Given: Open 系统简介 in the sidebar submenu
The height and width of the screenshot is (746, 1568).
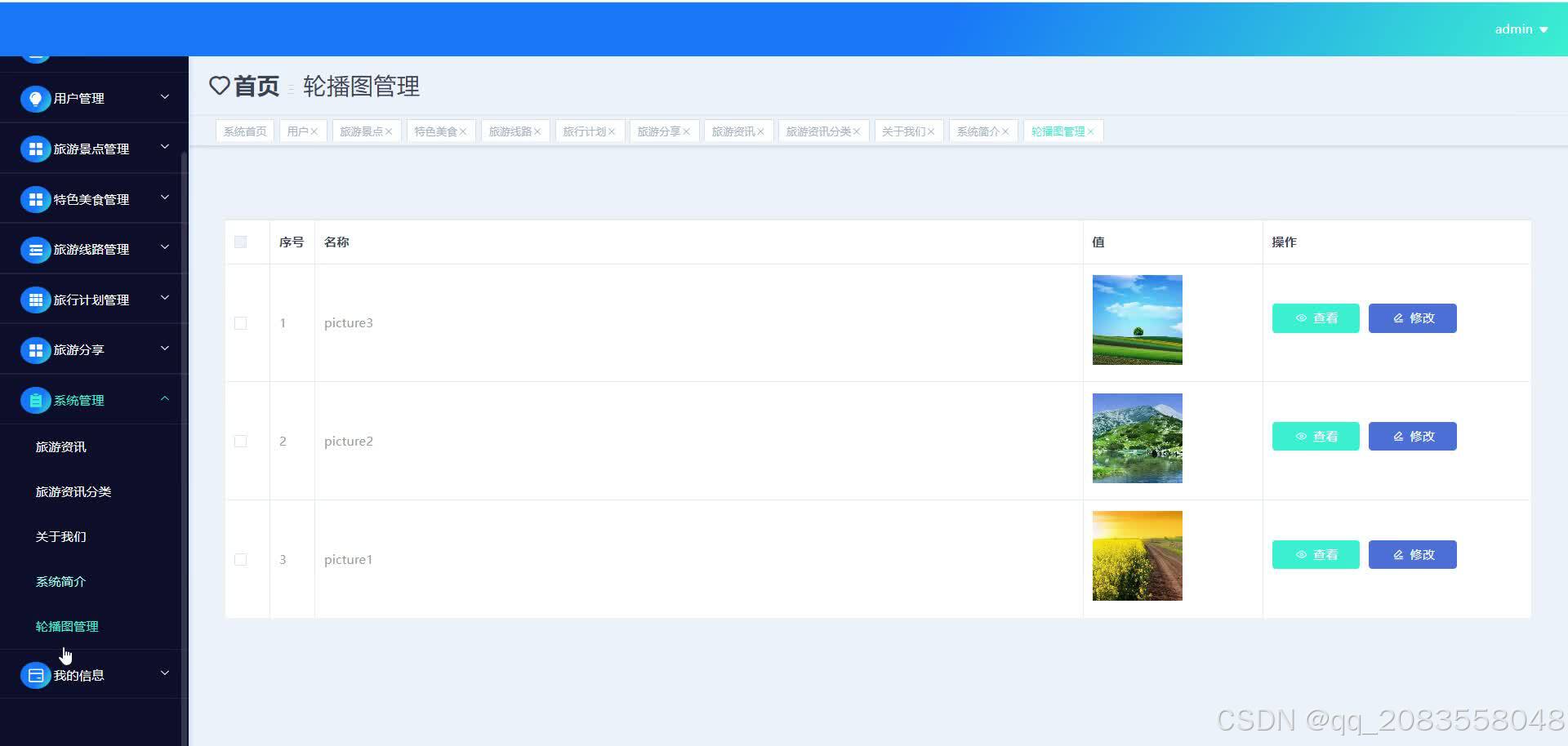Looking at the screenshot, I should (x=61, y=582).
